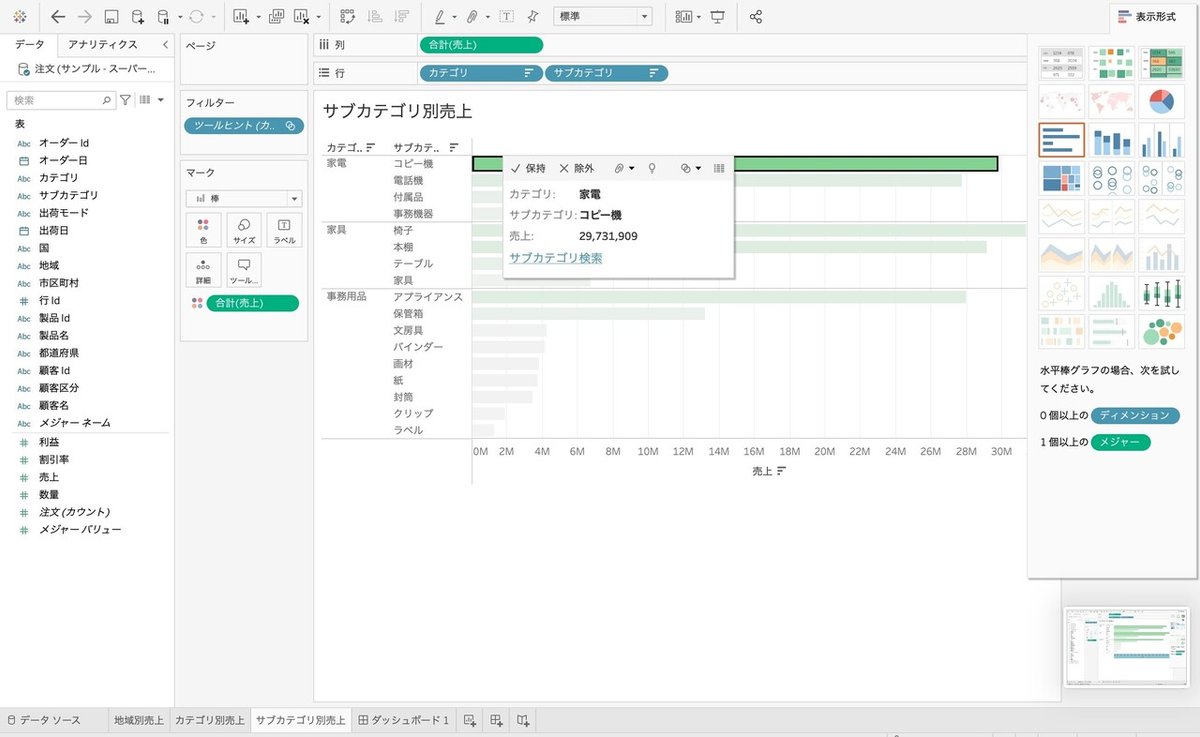The image size is (1200, 737).
Task: Open the 標準 fit dropdown
Action: coord(603,17)
